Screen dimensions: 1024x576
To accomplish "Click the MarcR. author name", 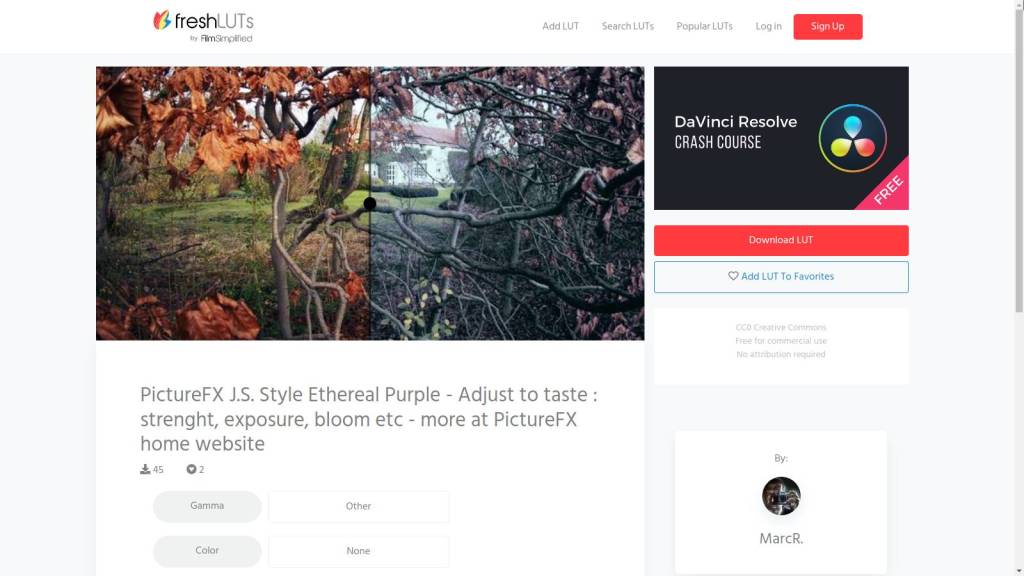I will [x=781, y=539].
